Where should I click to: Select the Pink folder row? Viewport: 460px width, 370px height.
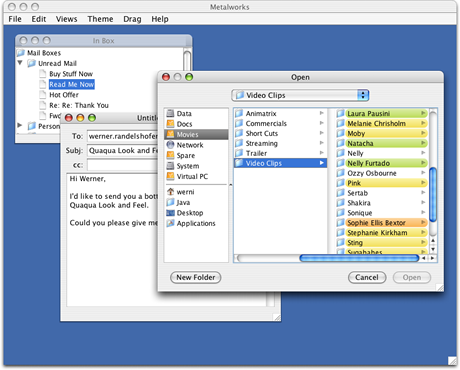tap(381, 183)
